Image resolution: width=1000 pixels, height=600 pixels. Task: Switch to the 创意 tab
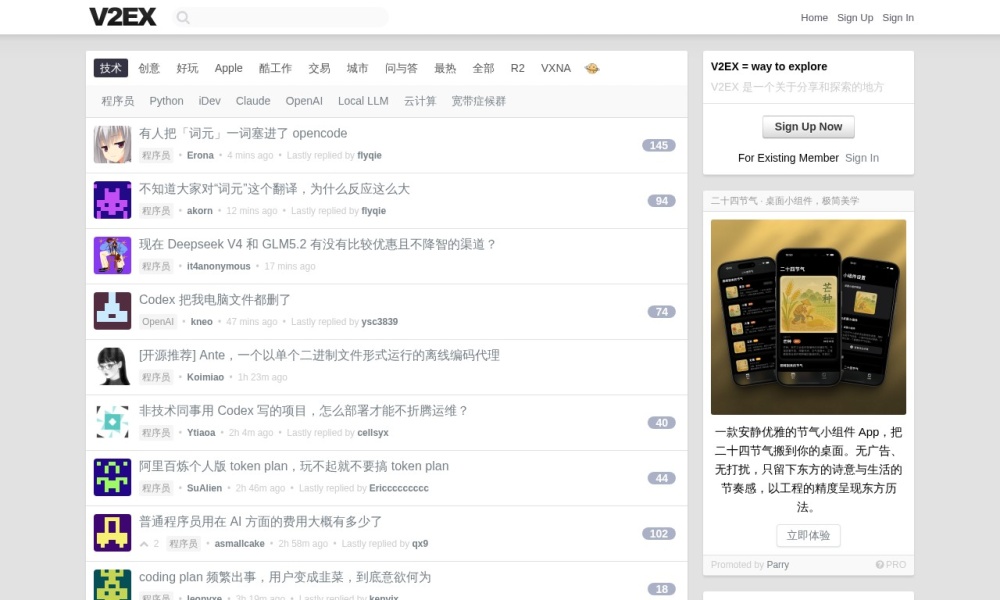pyautogui.click(x=149, y=68)
